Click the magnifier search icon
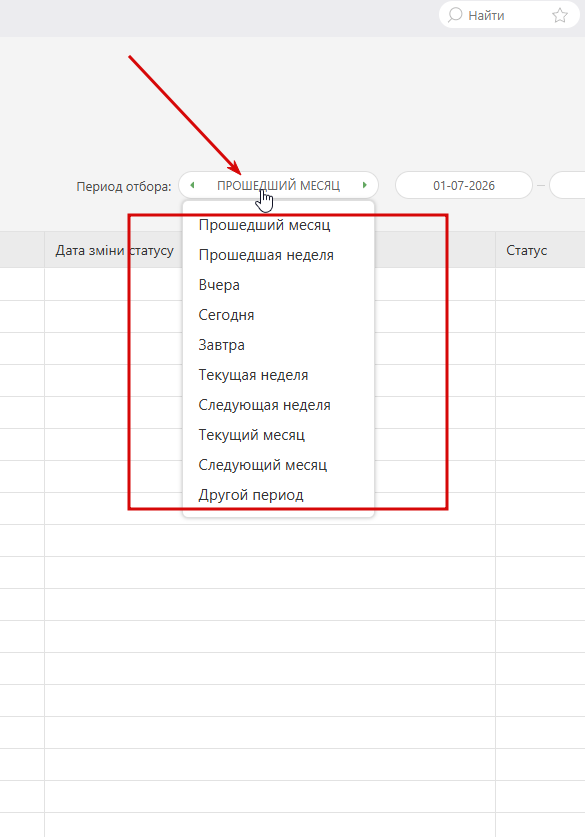This screenshot has height=837, width=585. tap(455, 15)
